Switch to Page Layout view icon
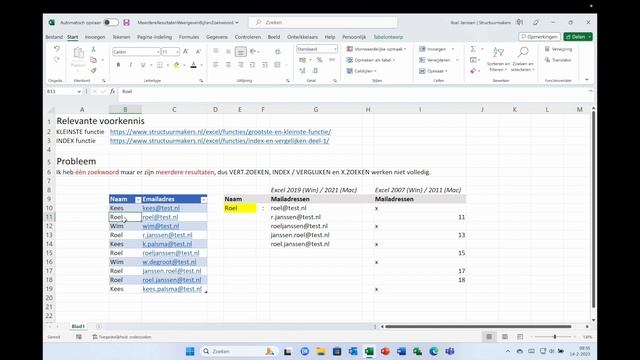The image size is (640, 360). pyautogui.click(x=505, y=337)
